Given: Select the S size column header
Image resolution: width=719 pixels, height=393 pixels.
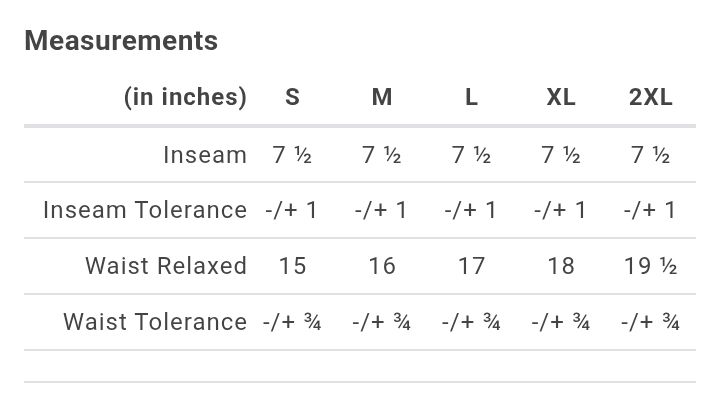Looking at the screenshot, I should (293, 97).
